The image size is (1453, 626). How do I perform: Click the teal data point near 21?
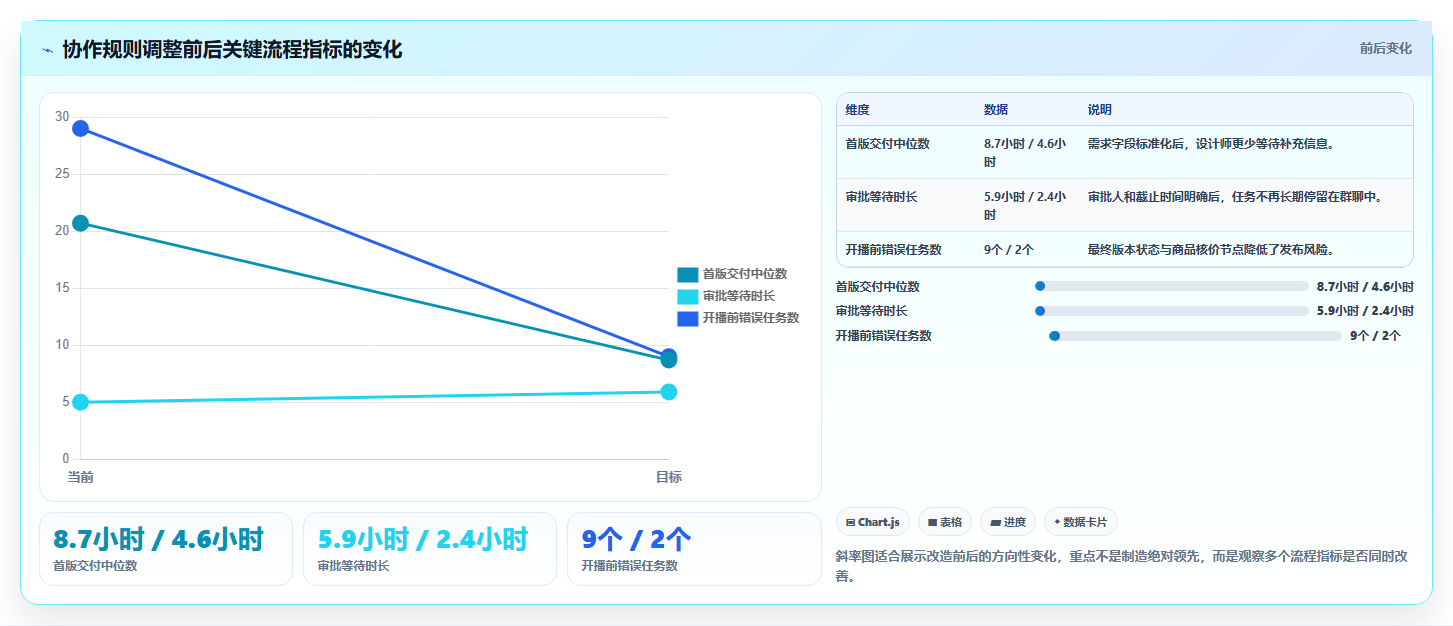(x=80, y=223)
